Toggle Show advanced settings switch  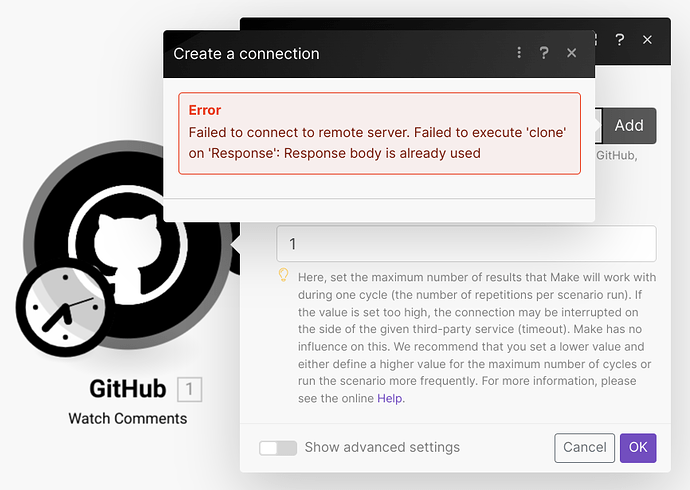tap(277, 448)
